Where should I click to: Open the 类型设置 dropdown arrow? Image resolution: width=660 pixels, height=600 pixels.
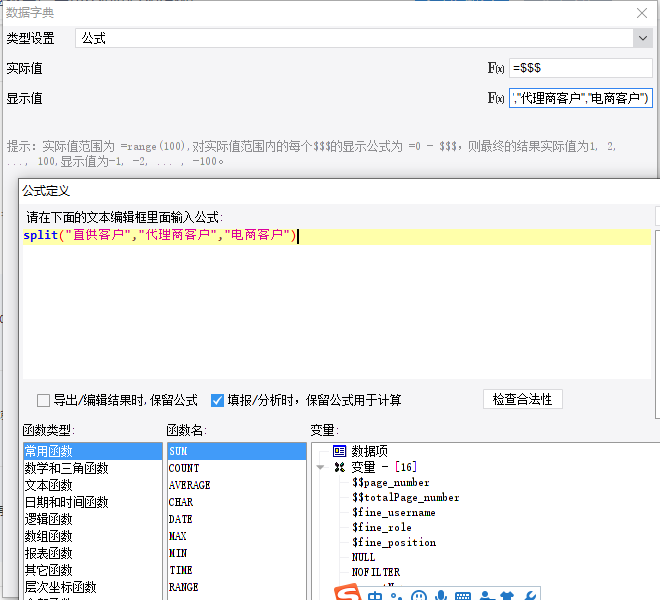click(x=643, y=38)
